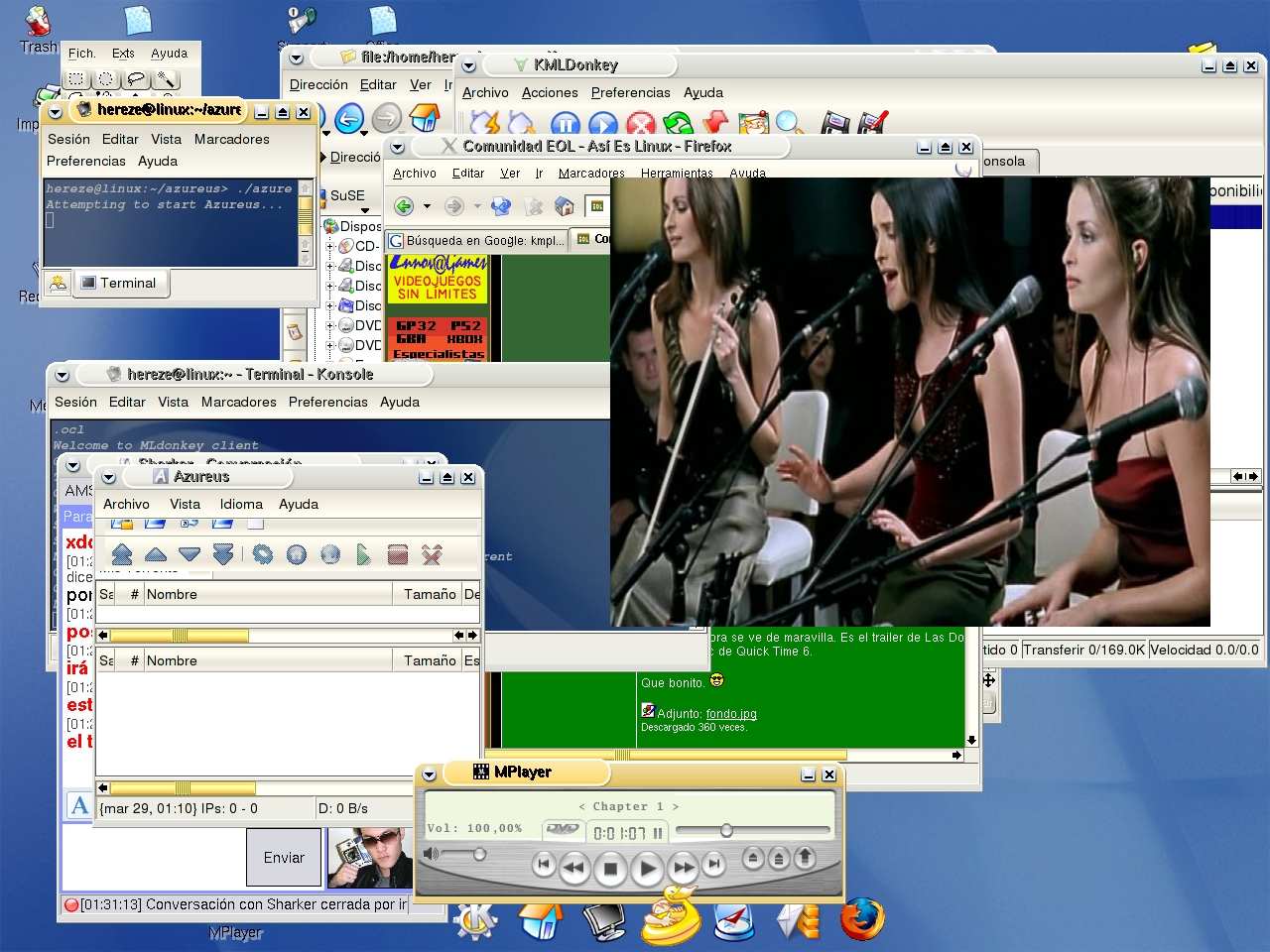Sort by Nombre in lower Azureus table

point(268,660)
